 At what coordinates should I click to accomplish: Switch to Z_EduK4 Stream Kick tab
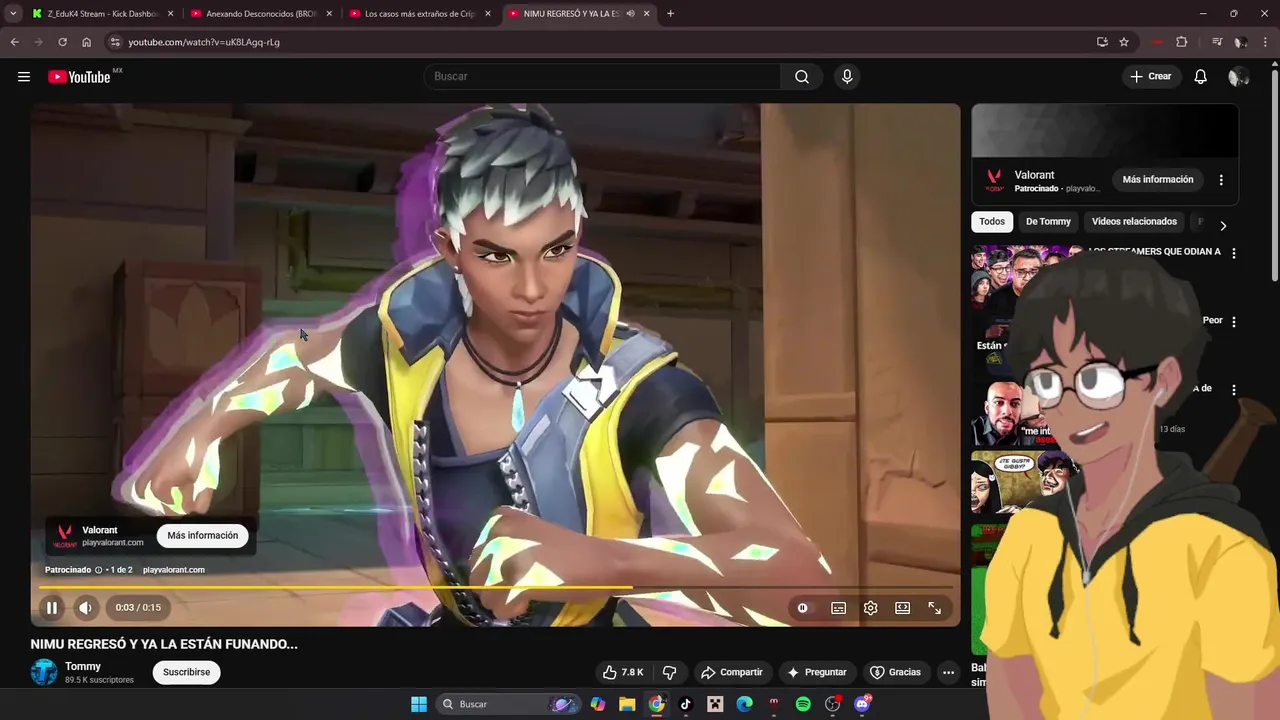pos(102,14)
